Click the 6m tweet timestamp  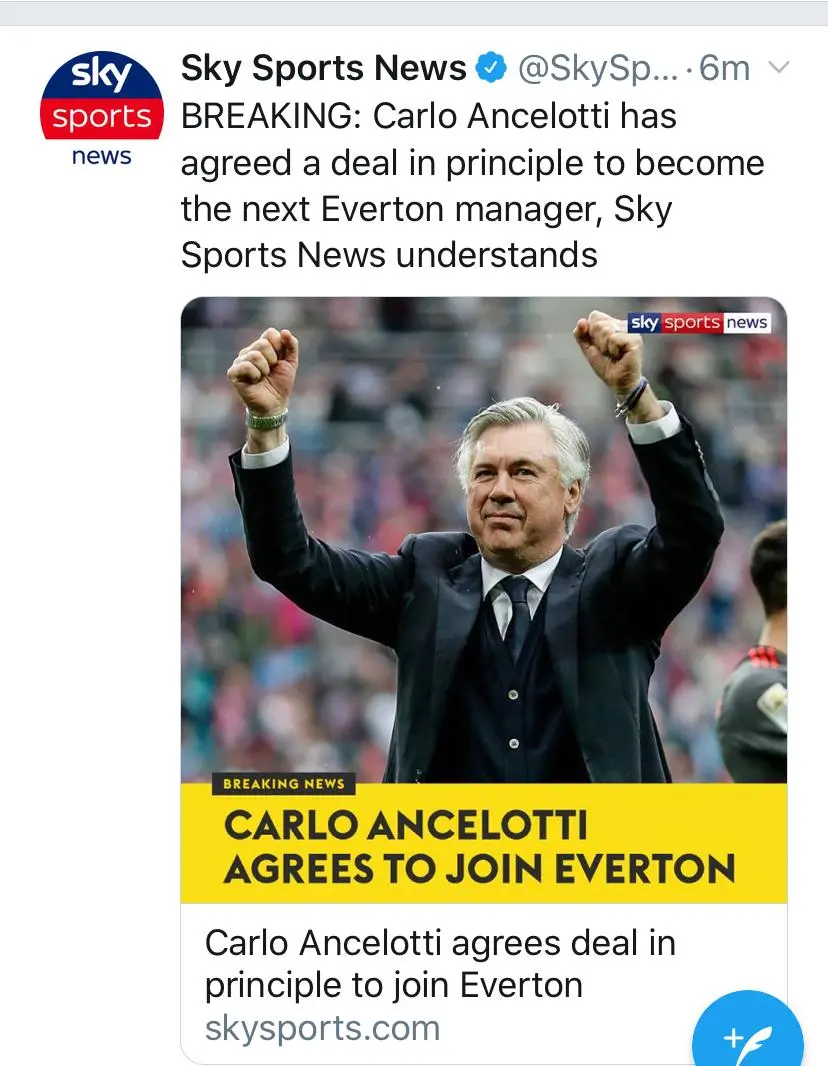point(725,68)
